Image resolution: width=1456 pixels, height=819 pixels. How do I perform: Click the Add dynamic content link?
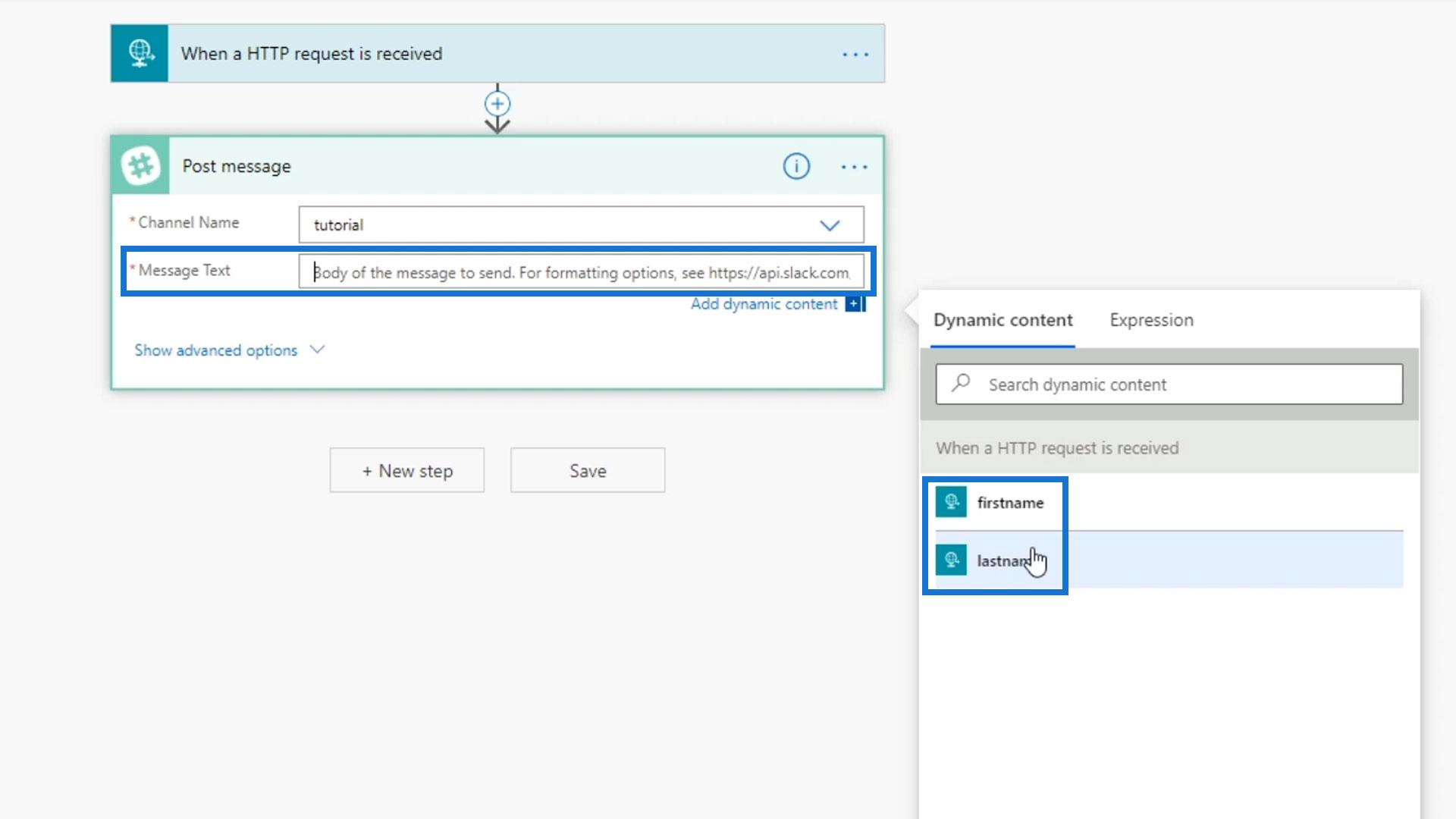point(764,304)
